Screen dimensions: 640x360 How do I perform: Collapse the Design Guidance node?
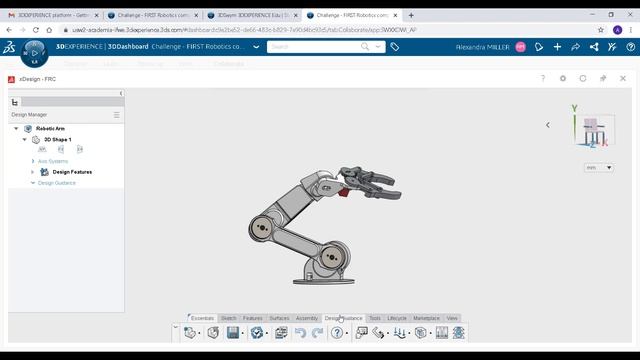click(33, 183)
